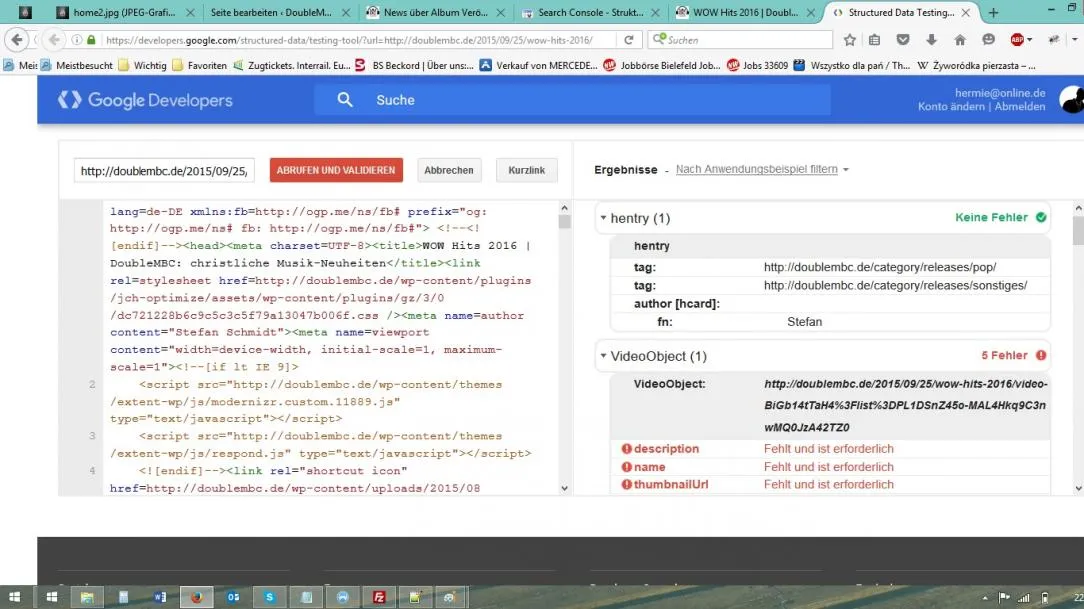Click the Google Developers logo
This screenshot has height=609, width=1084.
145,100
